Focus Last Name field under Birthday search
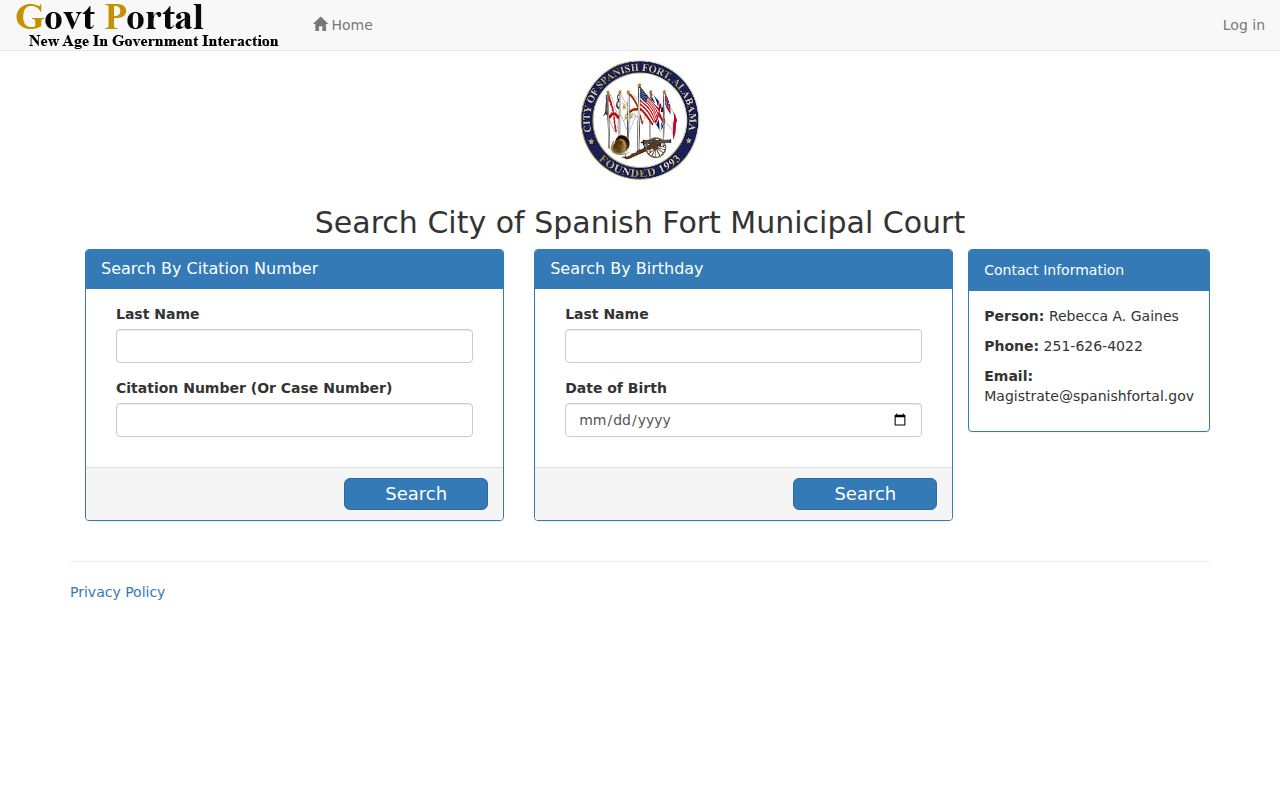The image size is (1280, 800). [743, 346]
